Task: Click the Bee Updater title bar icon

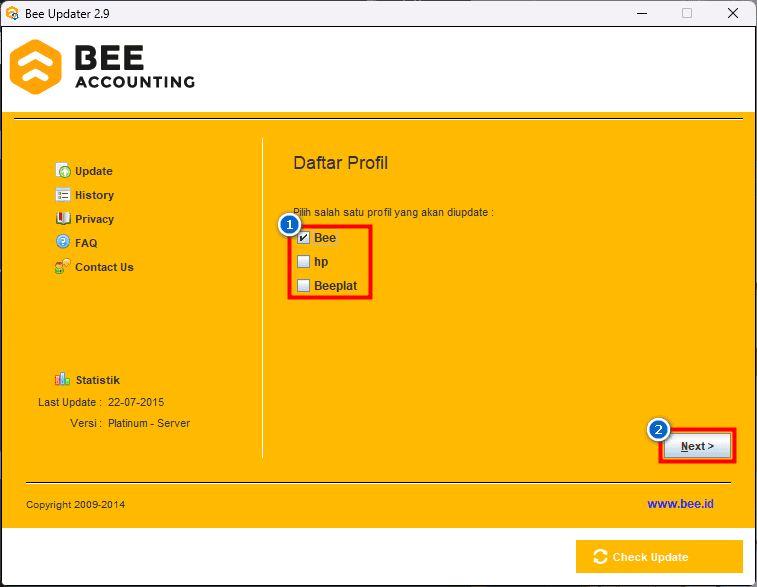Action: 12,13
